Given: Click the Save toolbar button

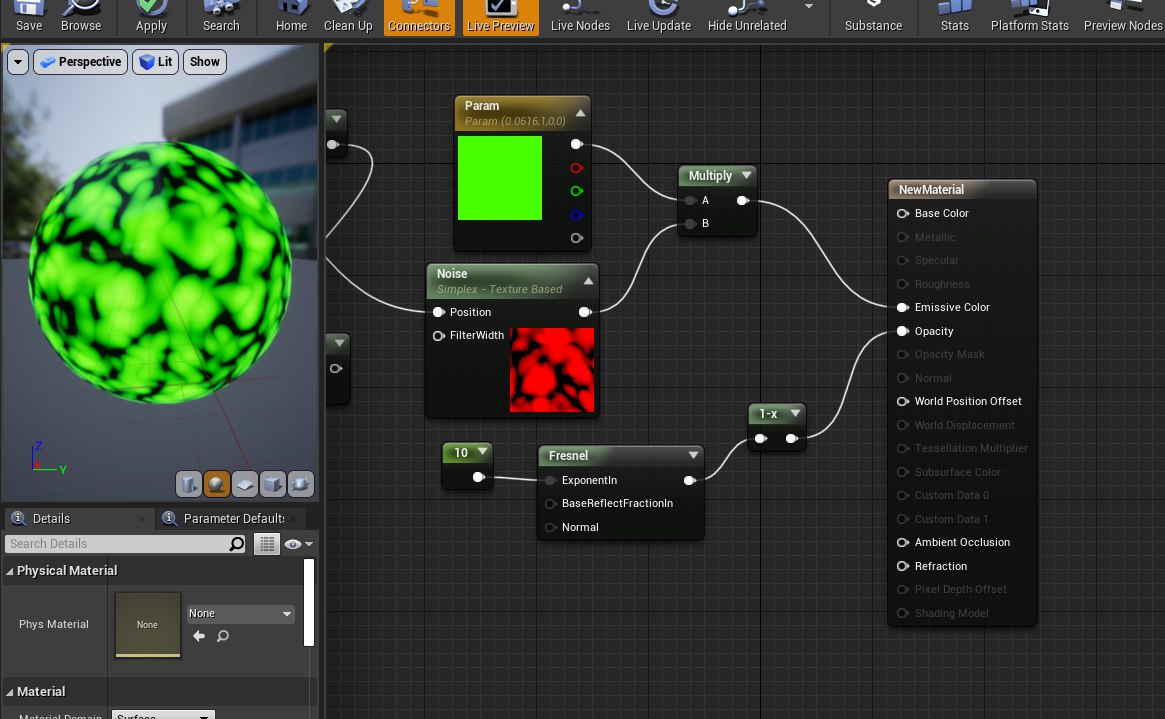Looking at the screenshot, I should click(x=29, y=17).
